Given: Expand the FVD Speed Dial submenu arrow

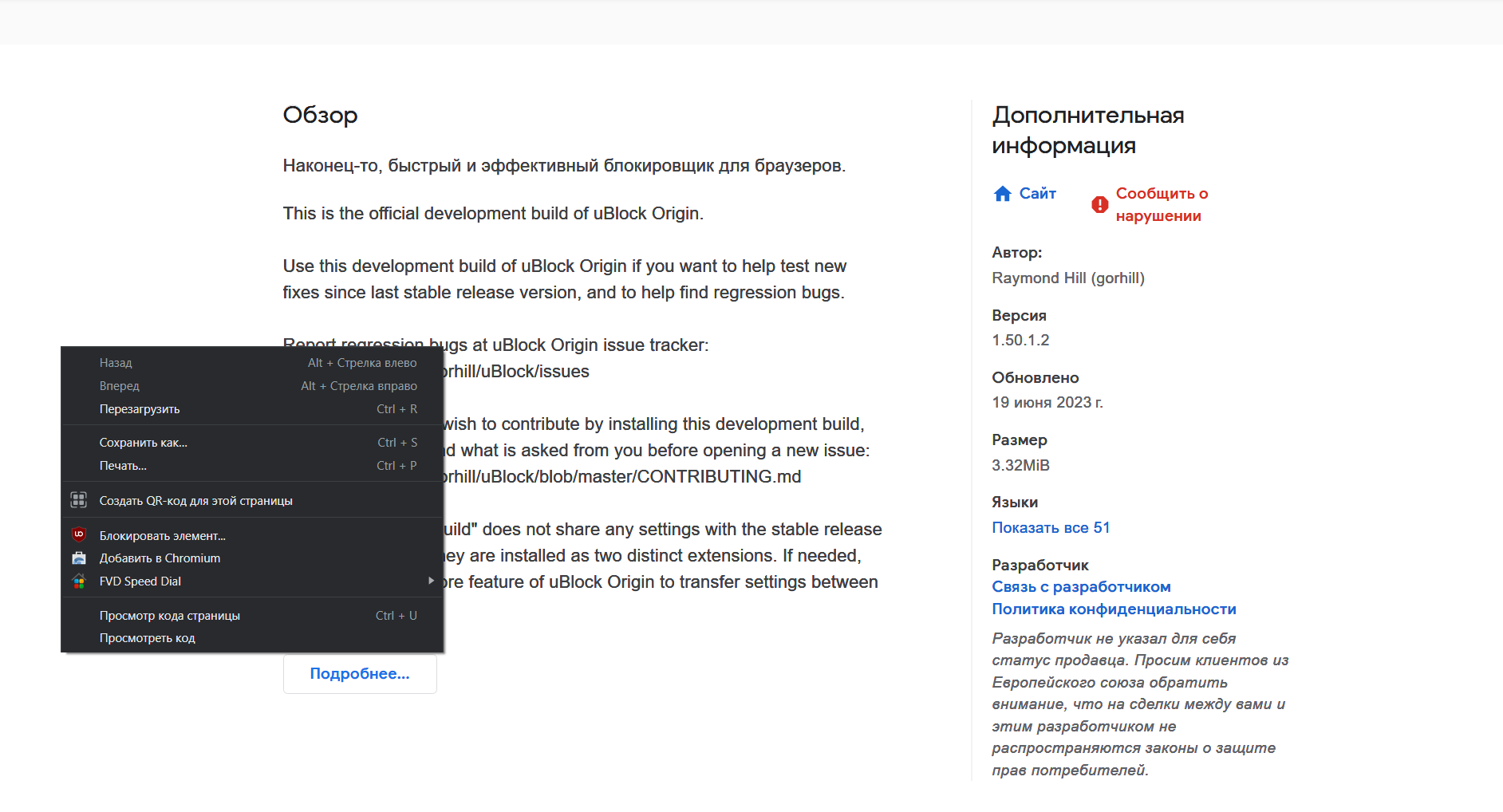Looking at the screenshot, I should pos(432,581).
